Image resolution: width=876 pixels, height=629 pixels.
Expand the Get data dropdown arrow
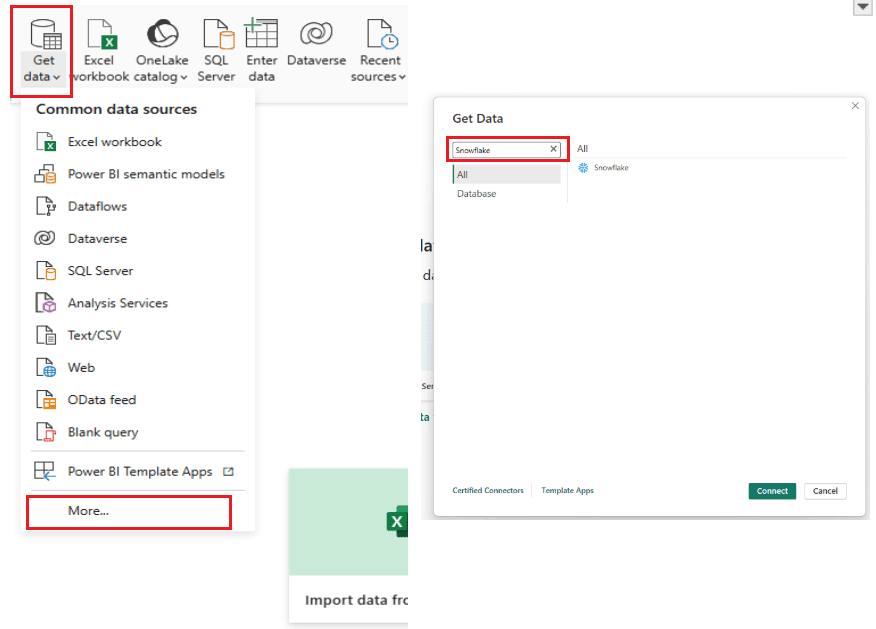[x=56, y=77]
